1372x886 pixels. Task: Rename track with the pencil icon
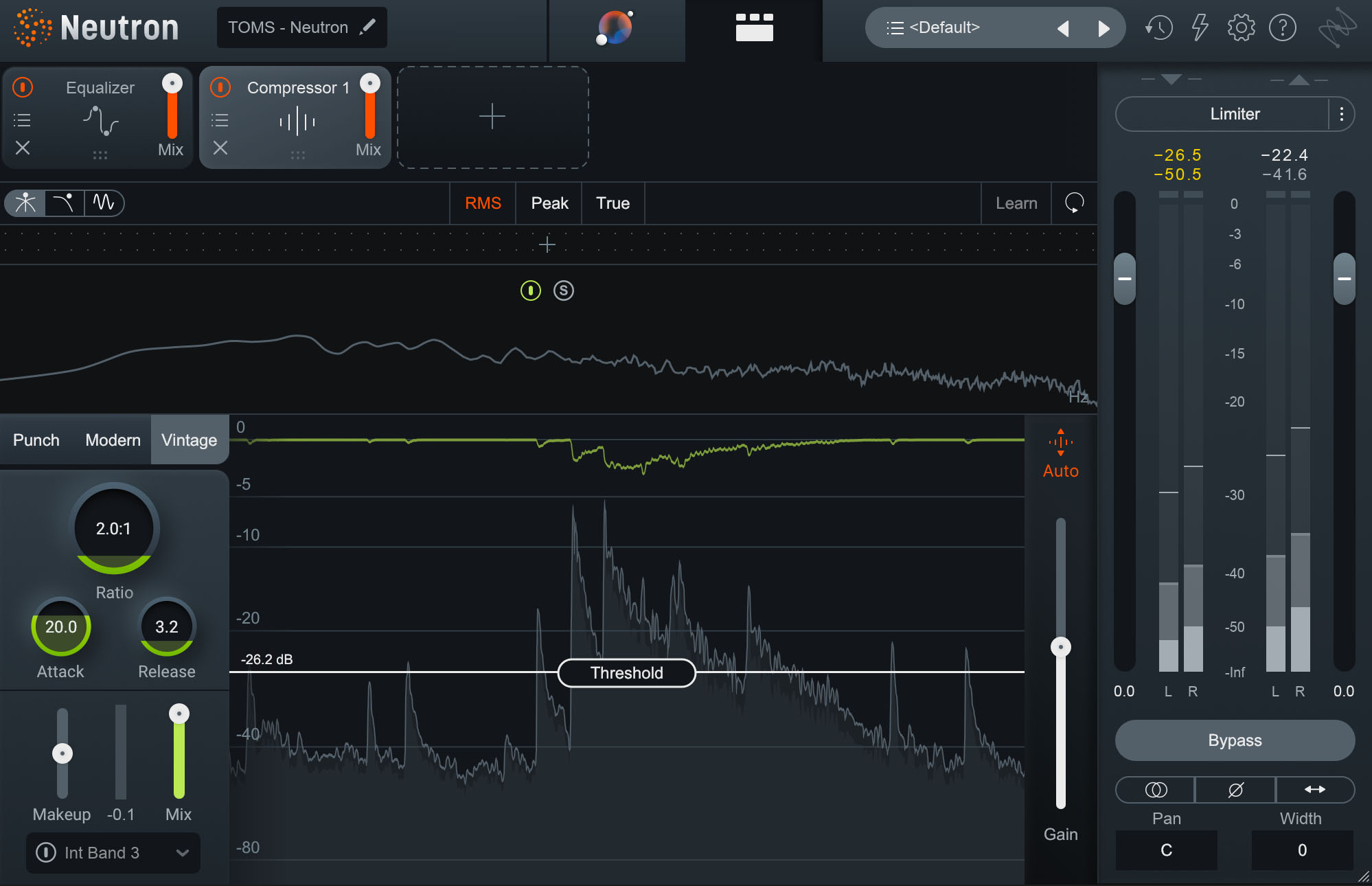point(368,27)
